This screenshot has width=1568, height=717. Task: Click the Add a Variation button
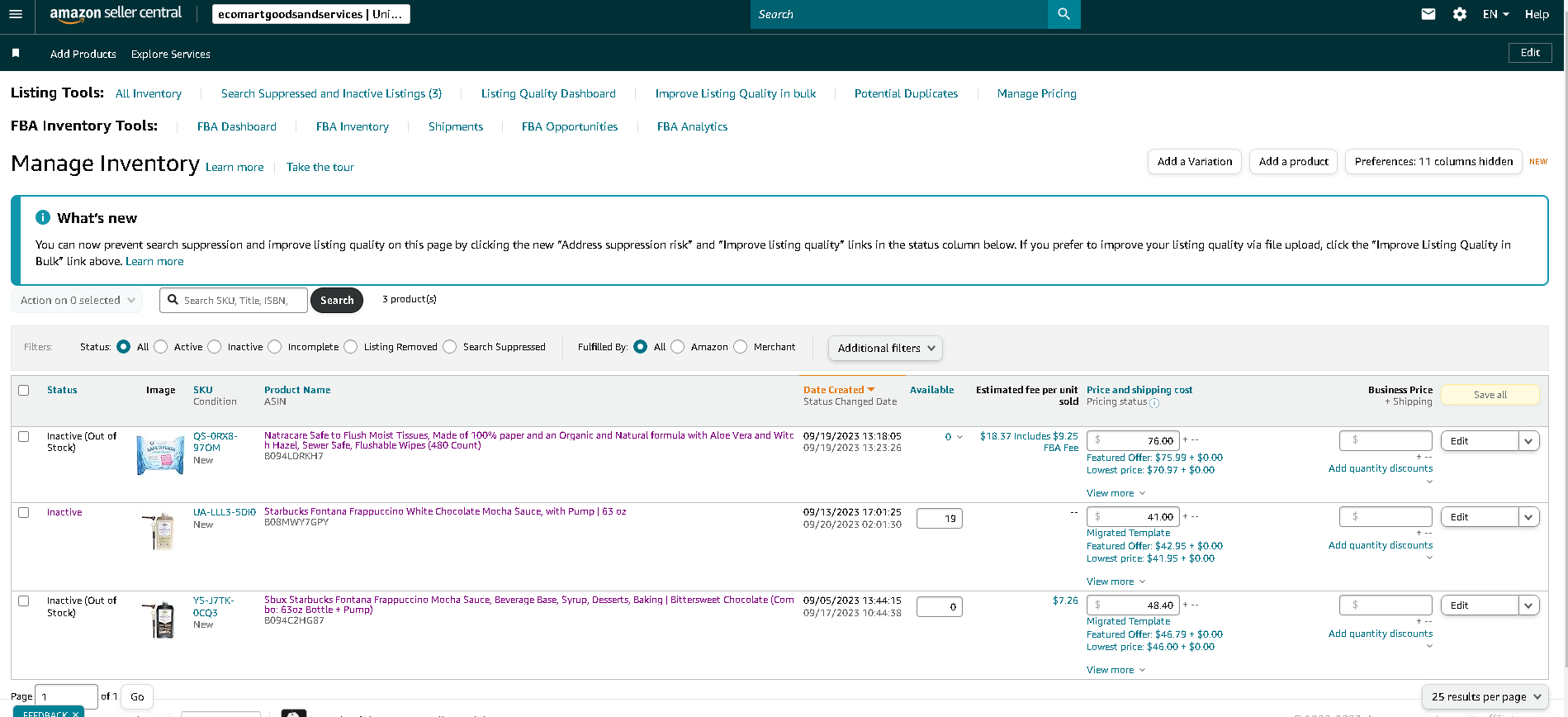pyautogui.click(x=1195, y=161)
